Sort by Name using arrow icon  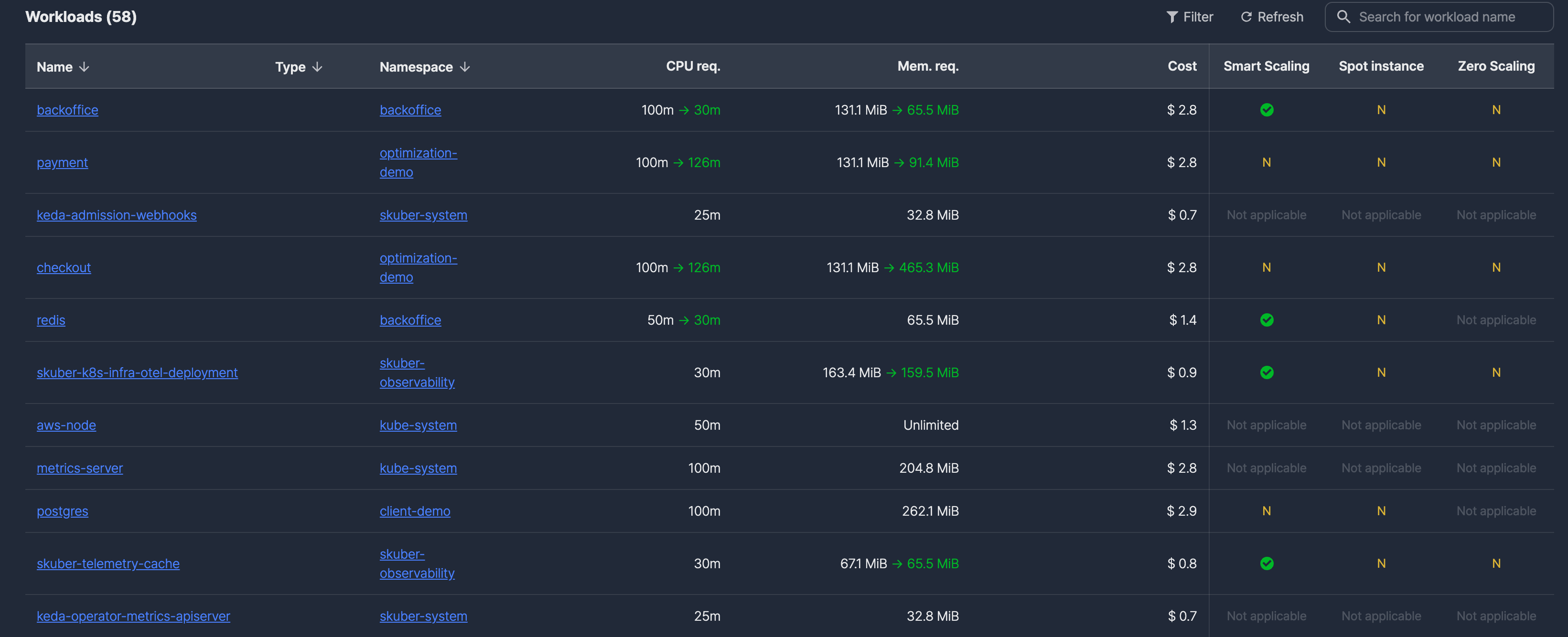[x=85, y=67]
